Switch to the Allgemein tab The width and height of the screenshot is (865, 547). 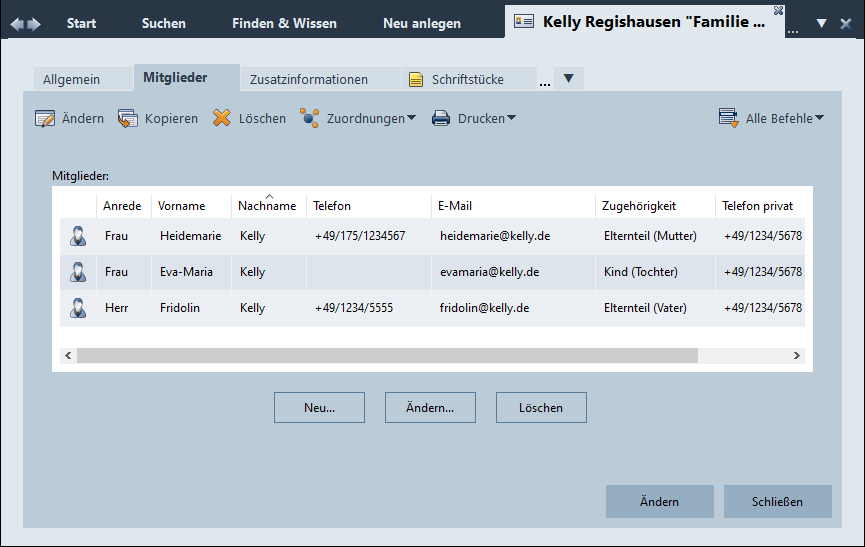pos(71,80)
